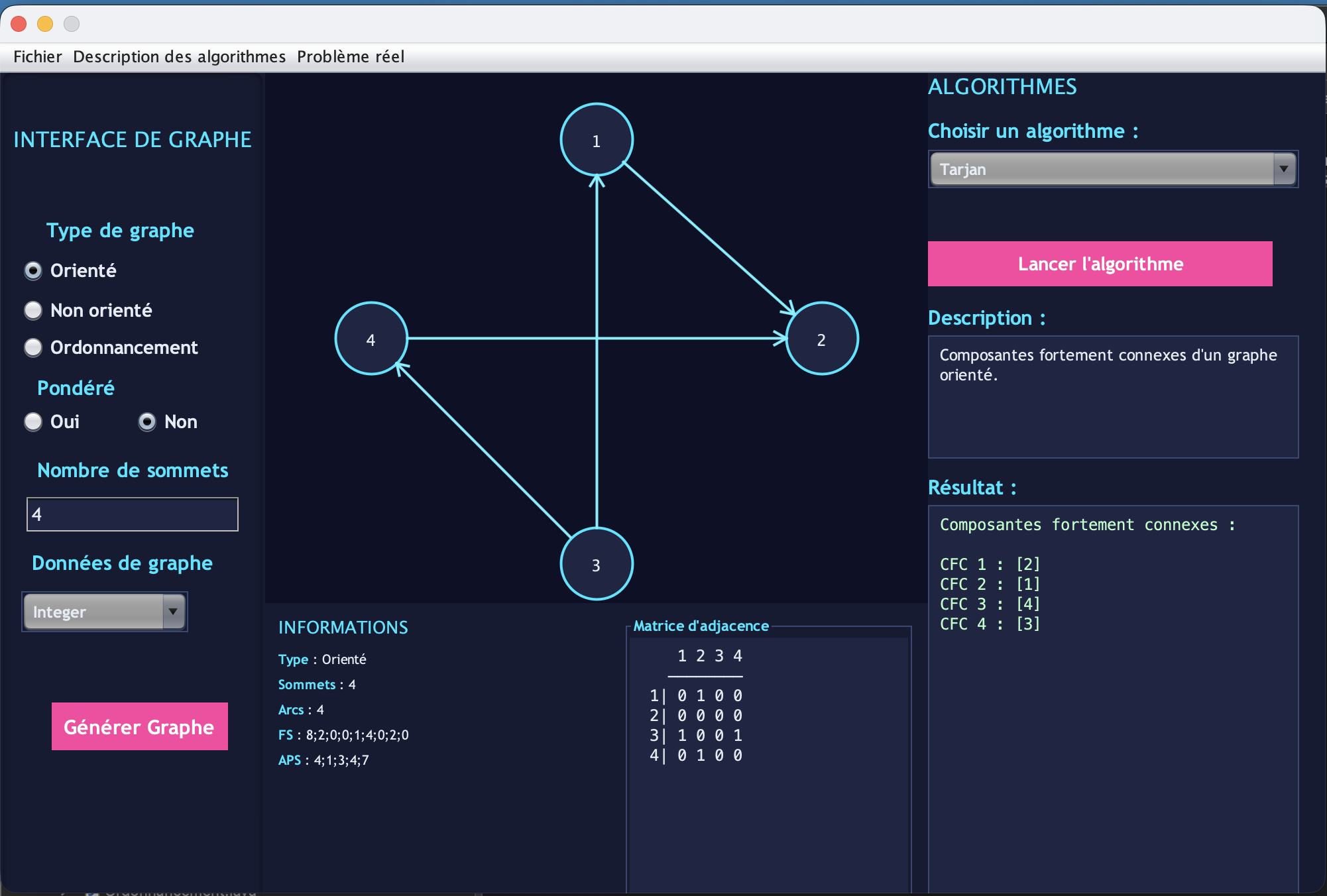Image resolution: width=1327 pixels, height=896 pixels.
Task: Click the Sommets : 4 info line
Action: pyautogui.click(x=317, y=685)
